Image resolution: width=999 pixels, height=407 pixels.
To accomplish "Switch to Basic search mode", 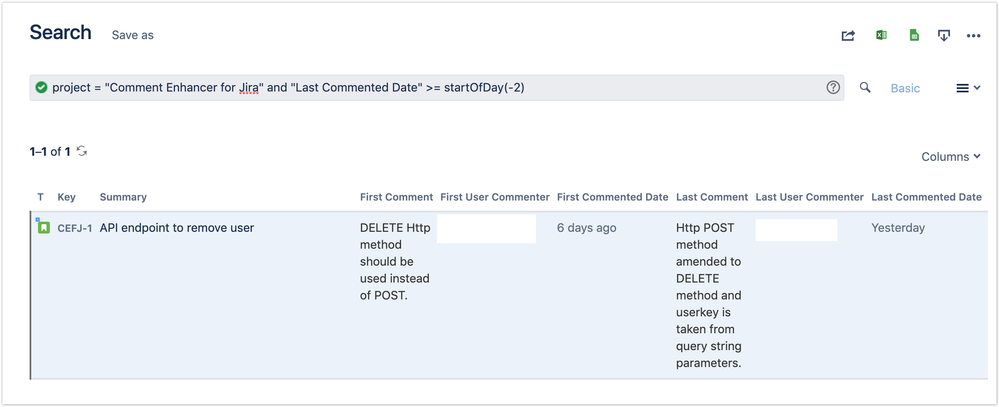I will [x=905, y=88].
